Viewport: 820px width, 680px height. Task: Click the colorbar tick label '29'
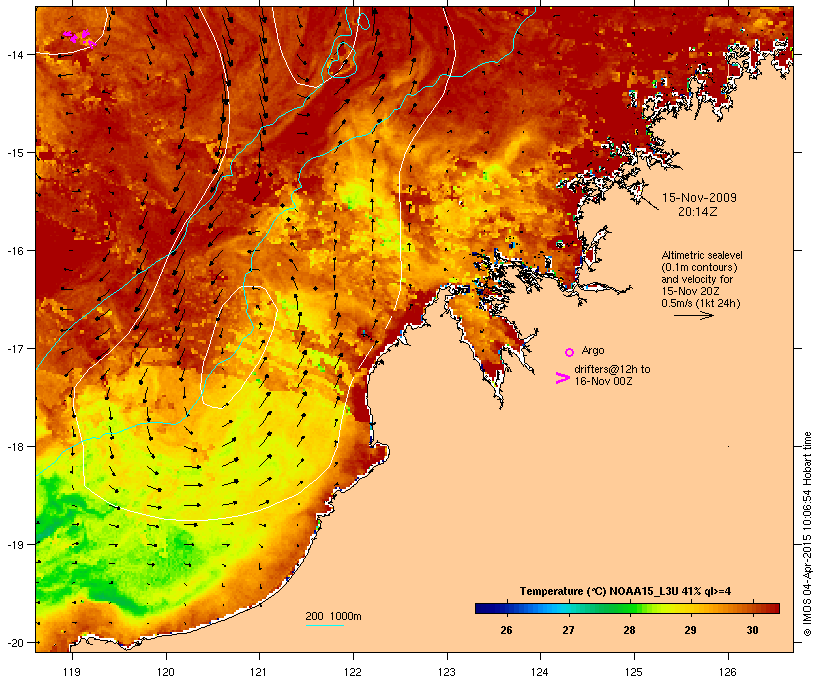pyautogui.click(x=690, y=630)
